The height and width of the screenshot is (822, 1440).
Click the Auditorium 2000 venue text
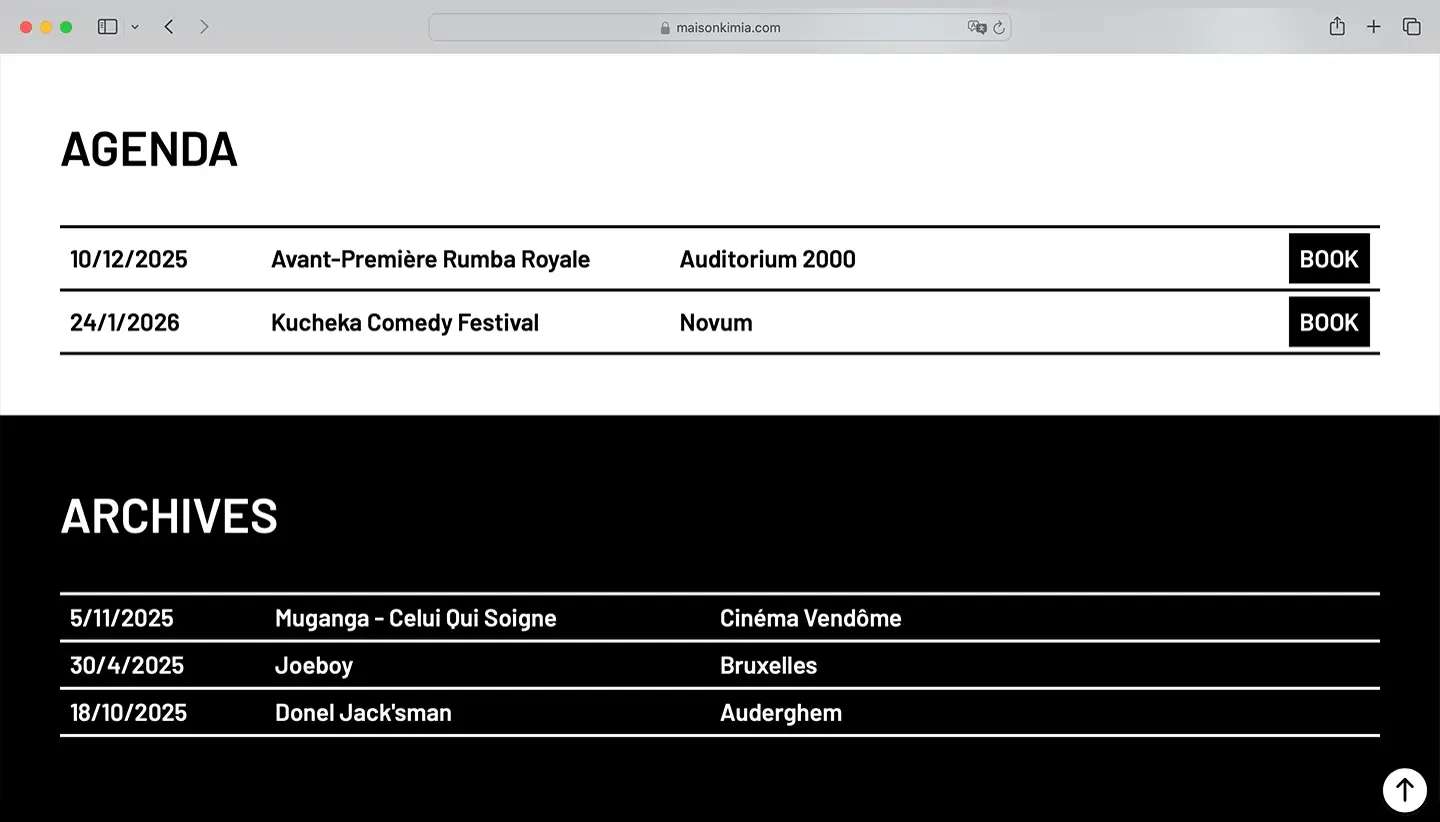coord(767,259)
